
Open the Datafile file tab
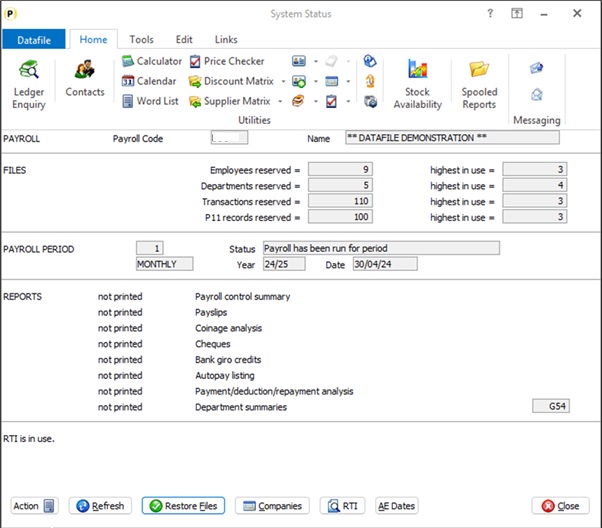[34, 40]
